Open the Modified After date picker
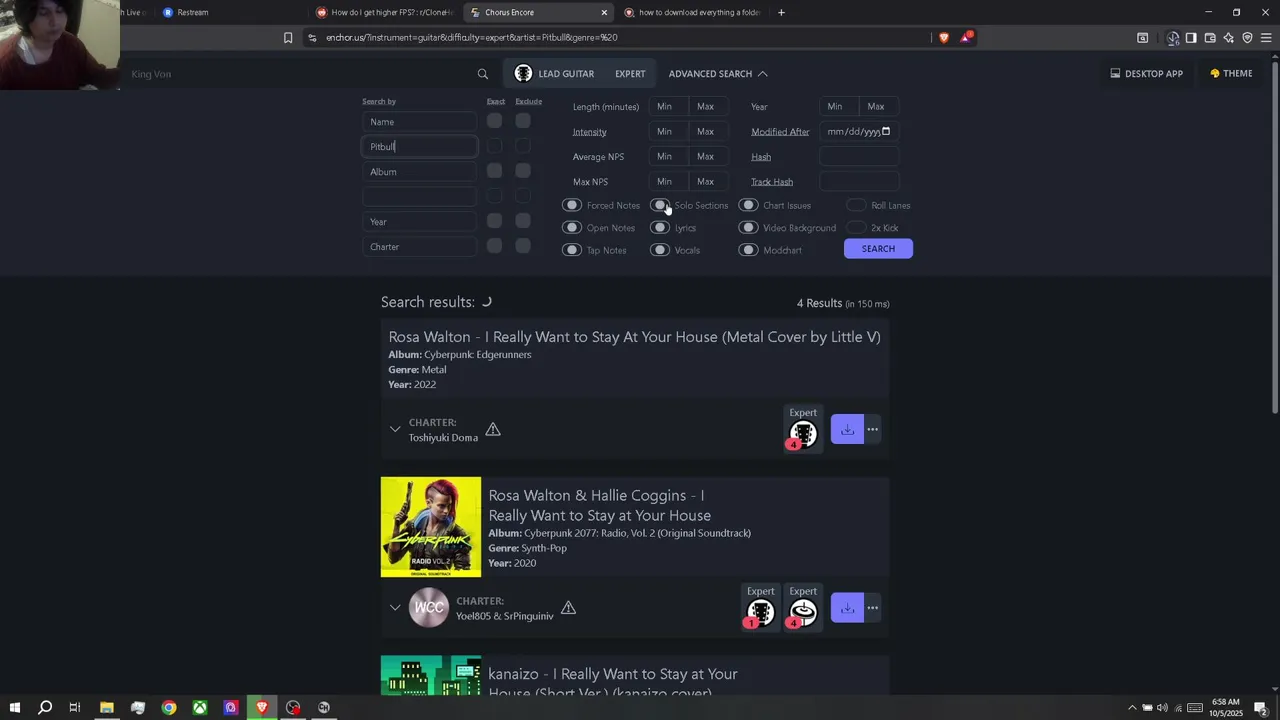The width and height of the screenshot is (1280, 720). [886, 132]
